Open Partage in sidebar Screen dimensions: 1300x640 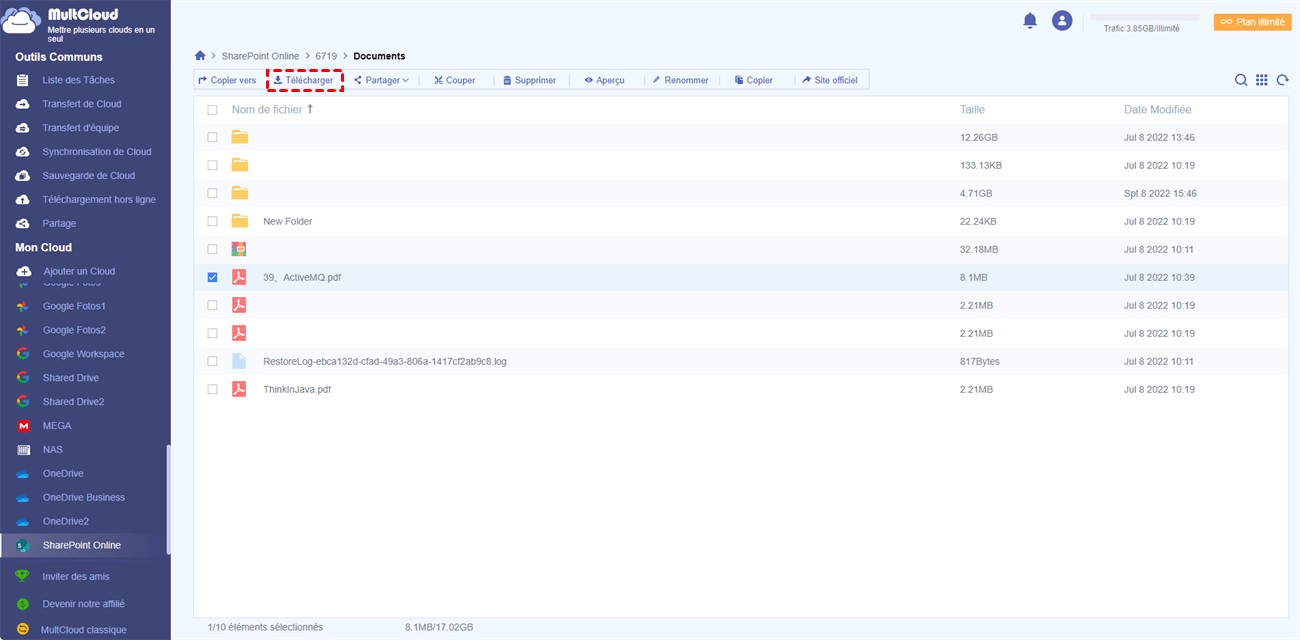(x=59, y=224)
